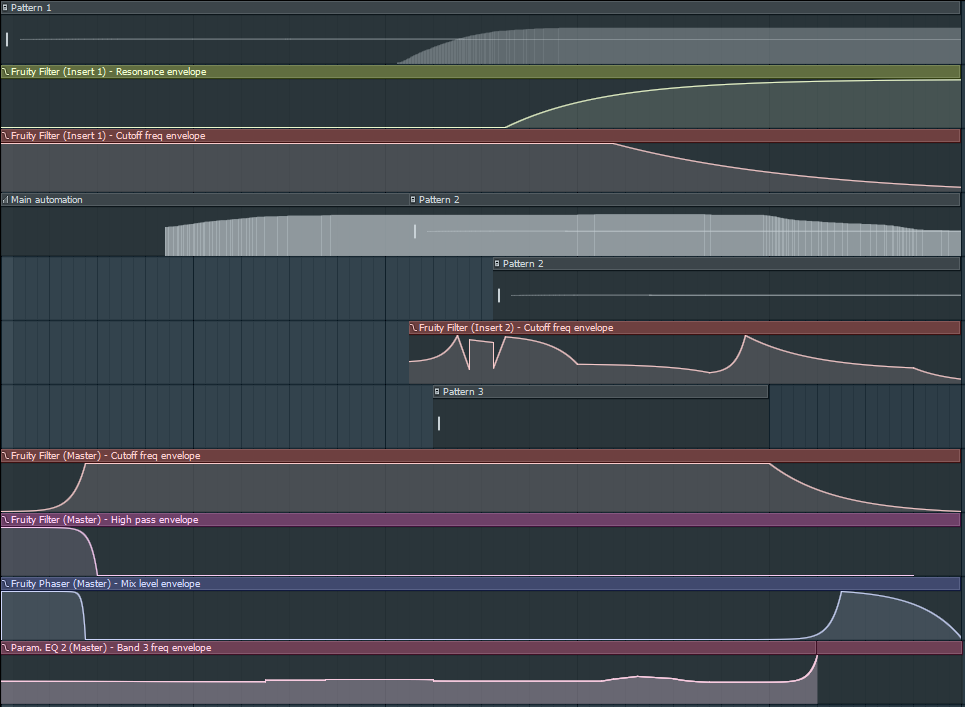Click the Insert 1 Cutoff freq envelope icon
Image resolution: width=965 pixels, height=707 pixels.
point(5,136)
